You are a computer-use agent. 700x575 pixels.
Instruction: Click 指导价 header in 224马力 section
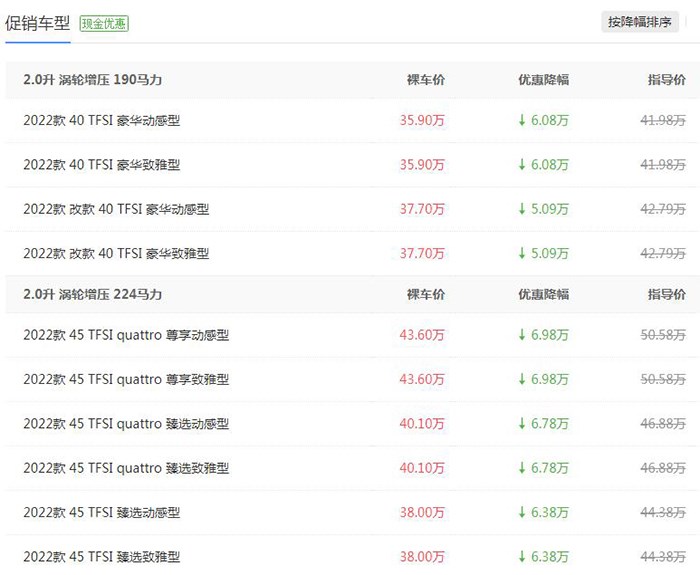[x=667, y=295]
